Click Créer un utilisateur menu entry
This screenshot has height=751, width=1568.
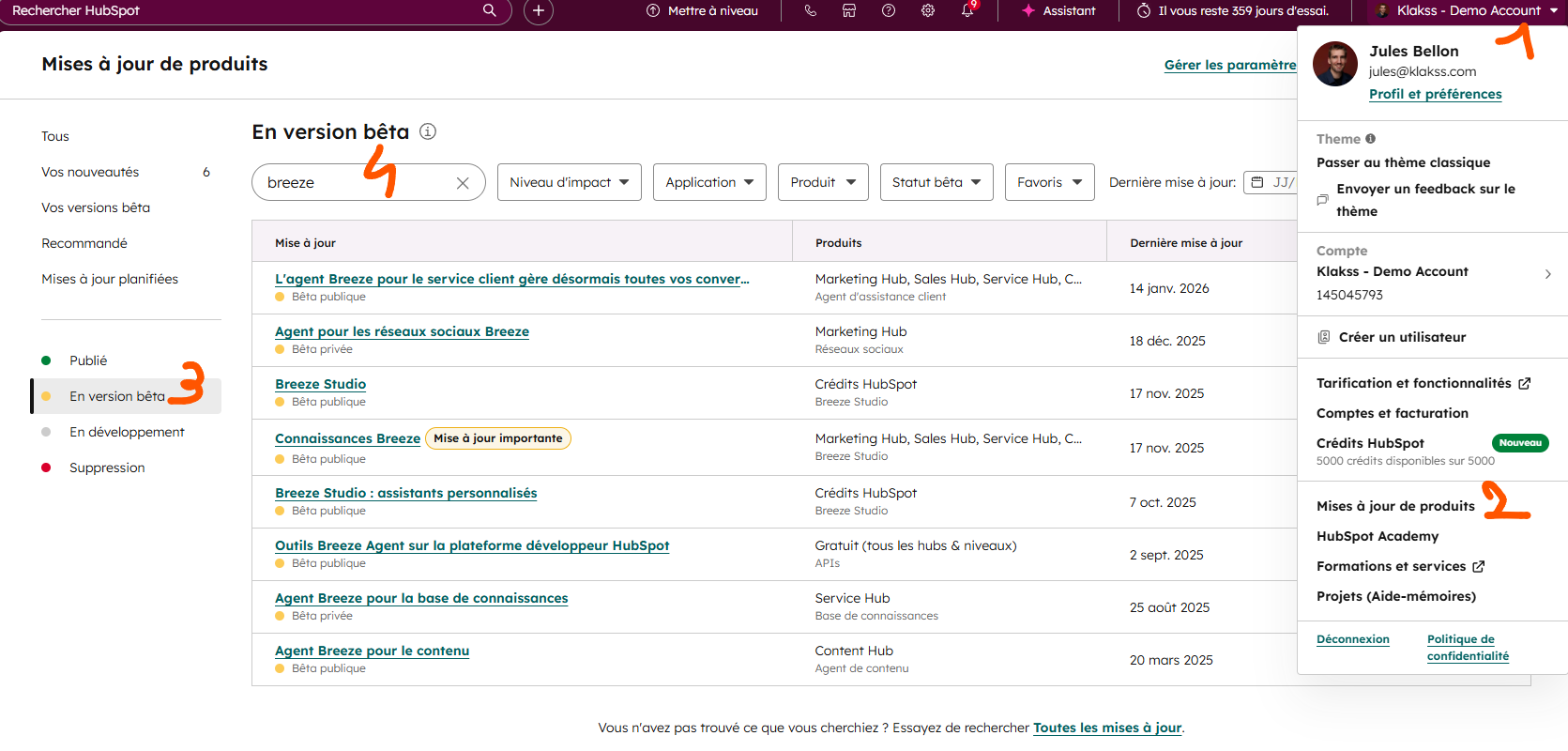click(x=1402, y=337)
